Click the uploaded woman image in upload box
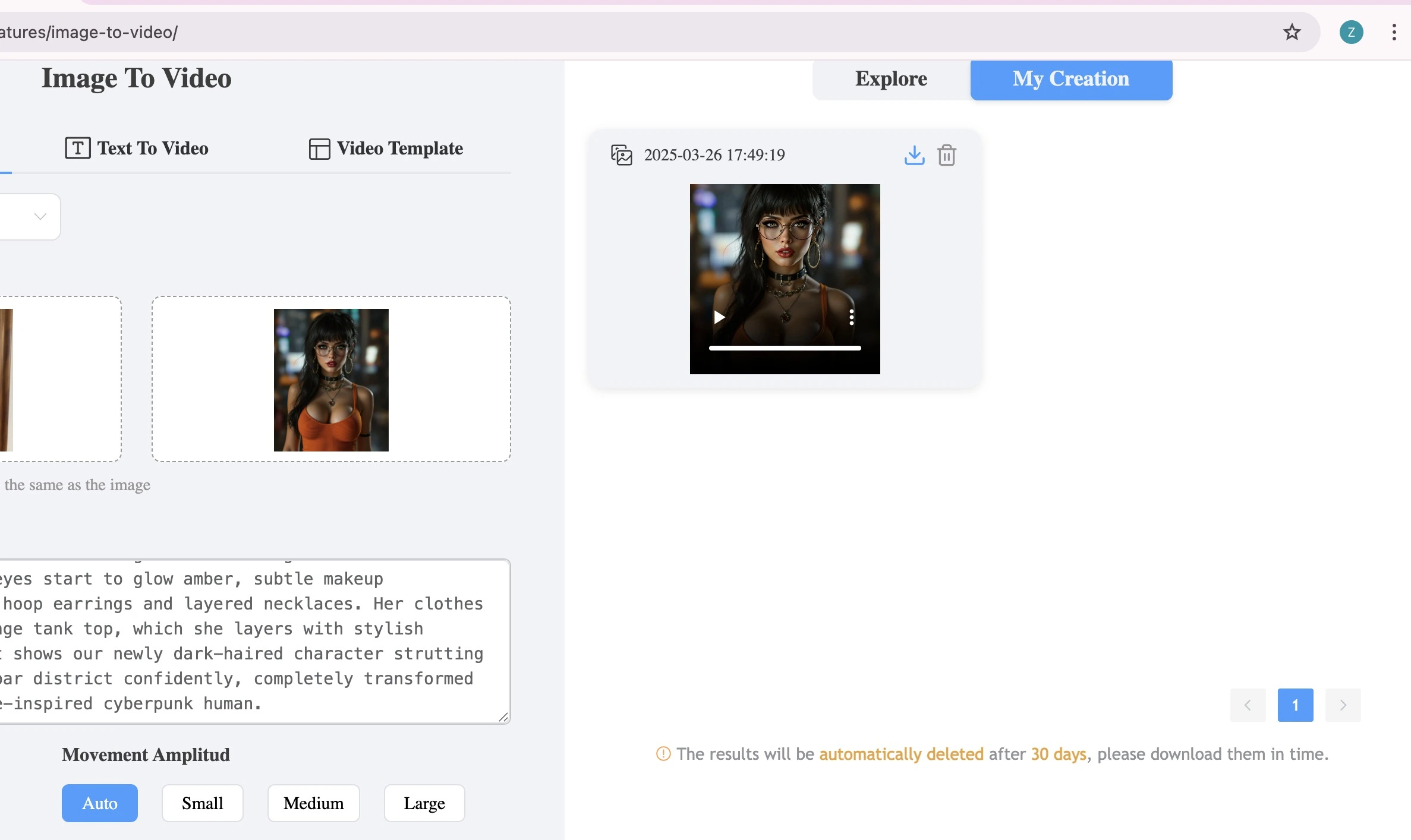Image resolution: width=1411 pixels, height=840 pixels. coord(331,380)
